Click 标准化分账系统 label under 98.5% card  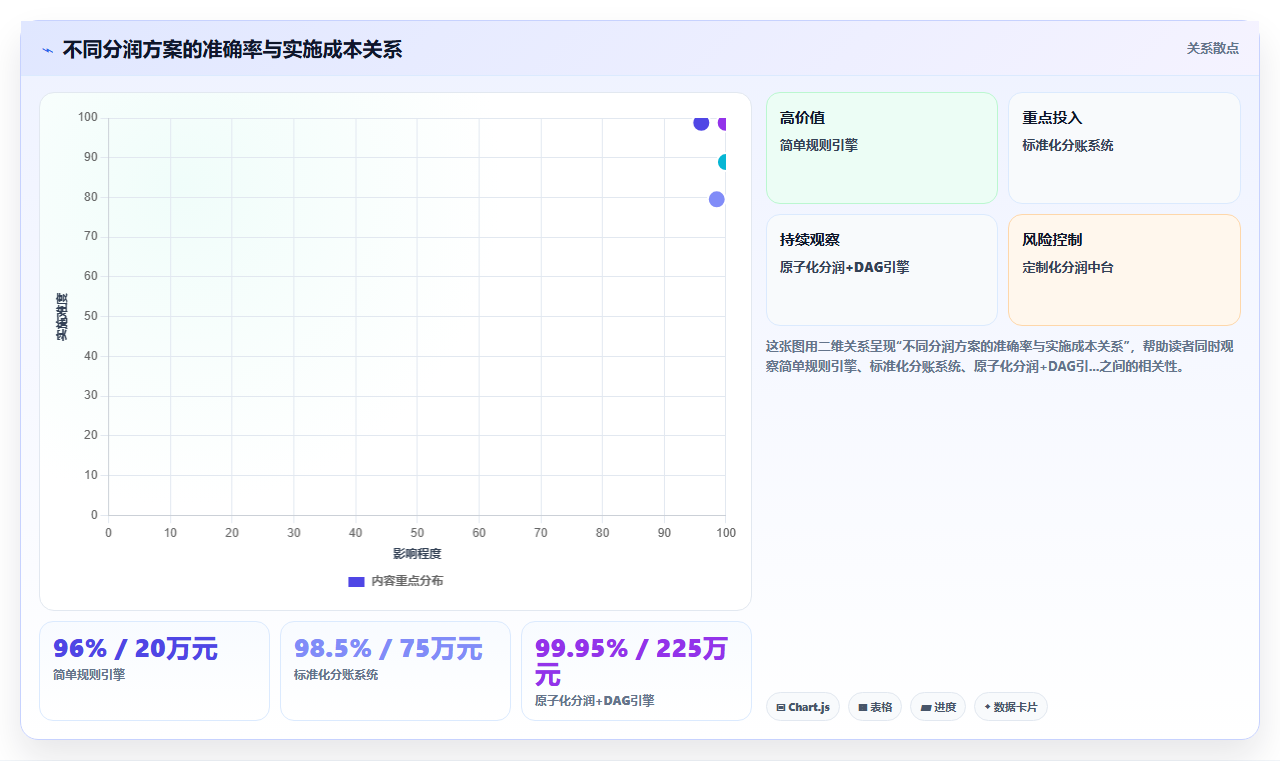click(336, 675)
